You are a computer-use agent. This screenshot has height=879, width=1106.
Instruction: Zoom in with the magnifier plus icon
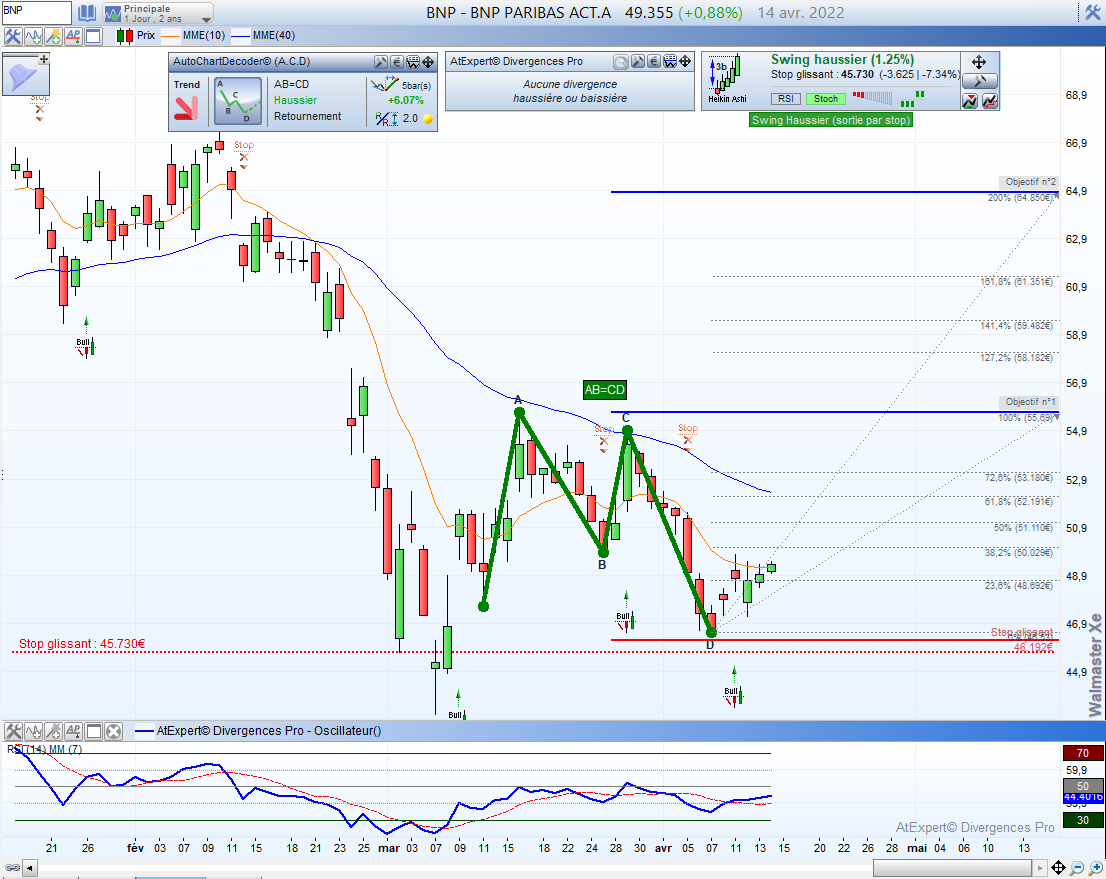[1095, 868]
